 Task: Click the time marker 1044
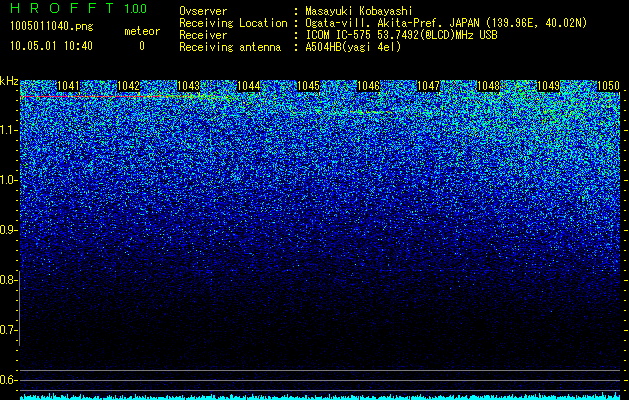tap(249, 86)
